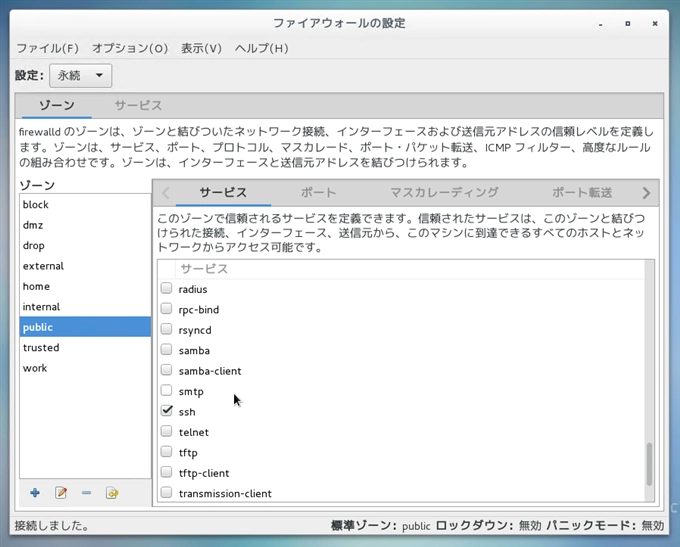This screenshot has width=680, height=547.
Task: Enable the tftp-client checkbox
Action: coord(167,472)
